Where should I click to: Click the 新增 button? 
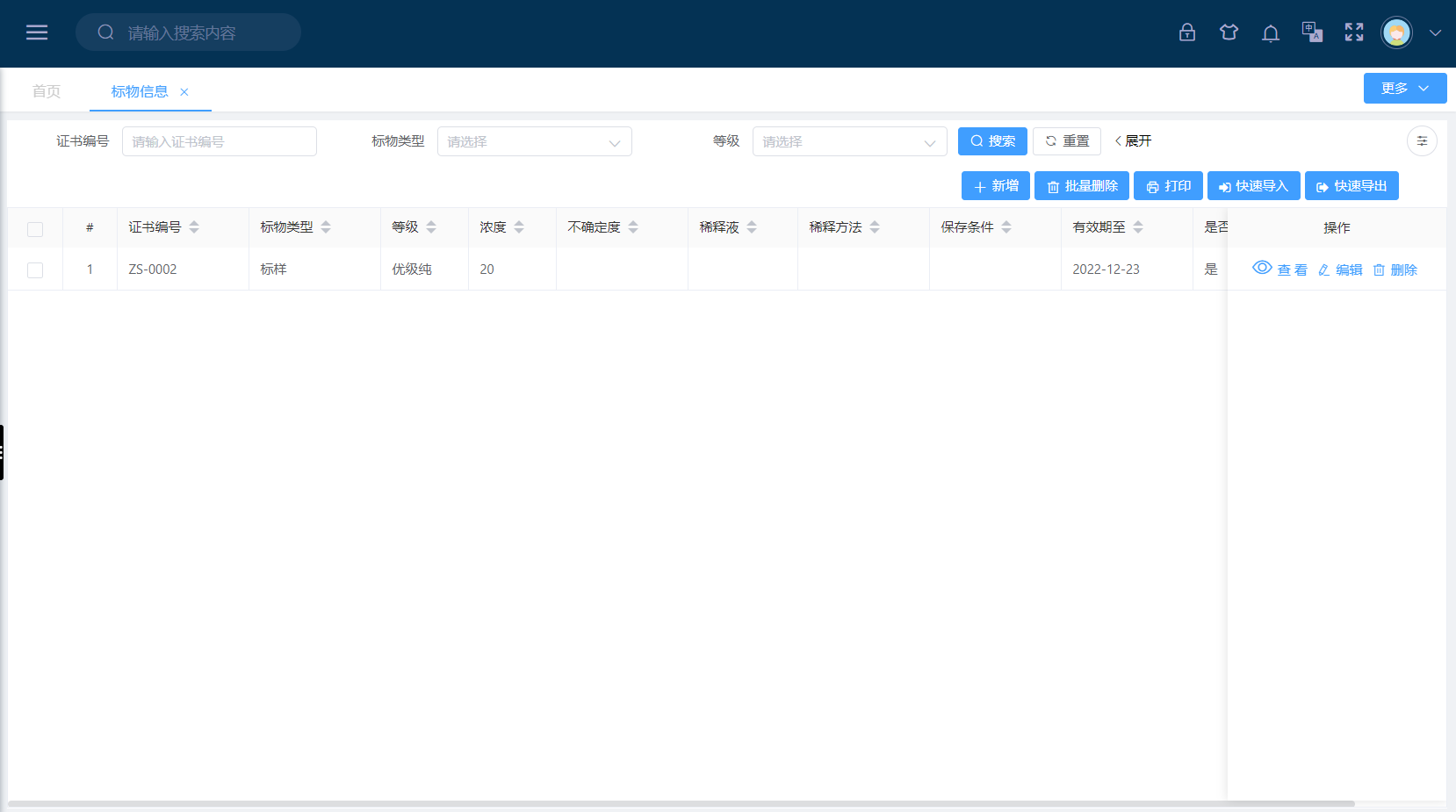996,186
